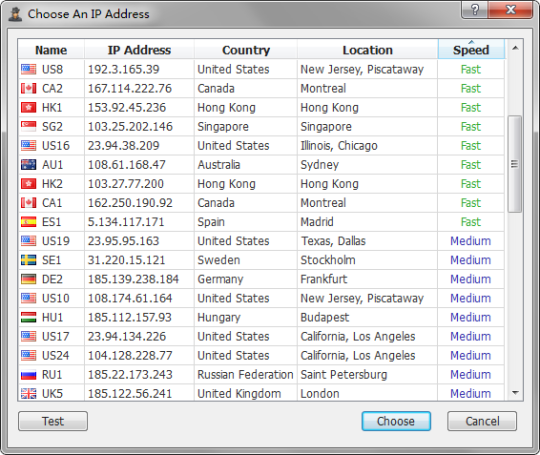
Task: Click the US flag icon beside US8
Action: coord(28,69)
